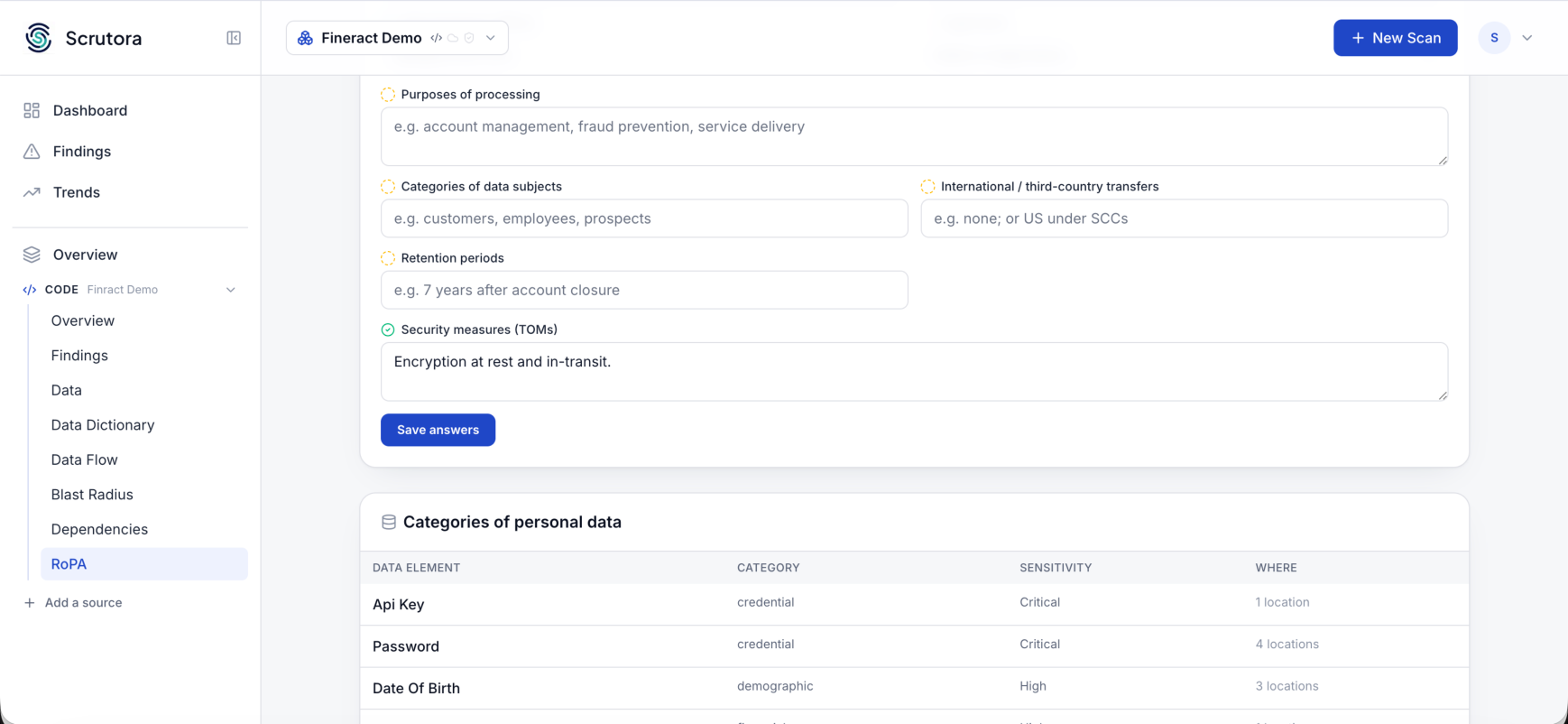1568x724 pixels.
Task: Click the Overview layers icon
Action: 32,255
